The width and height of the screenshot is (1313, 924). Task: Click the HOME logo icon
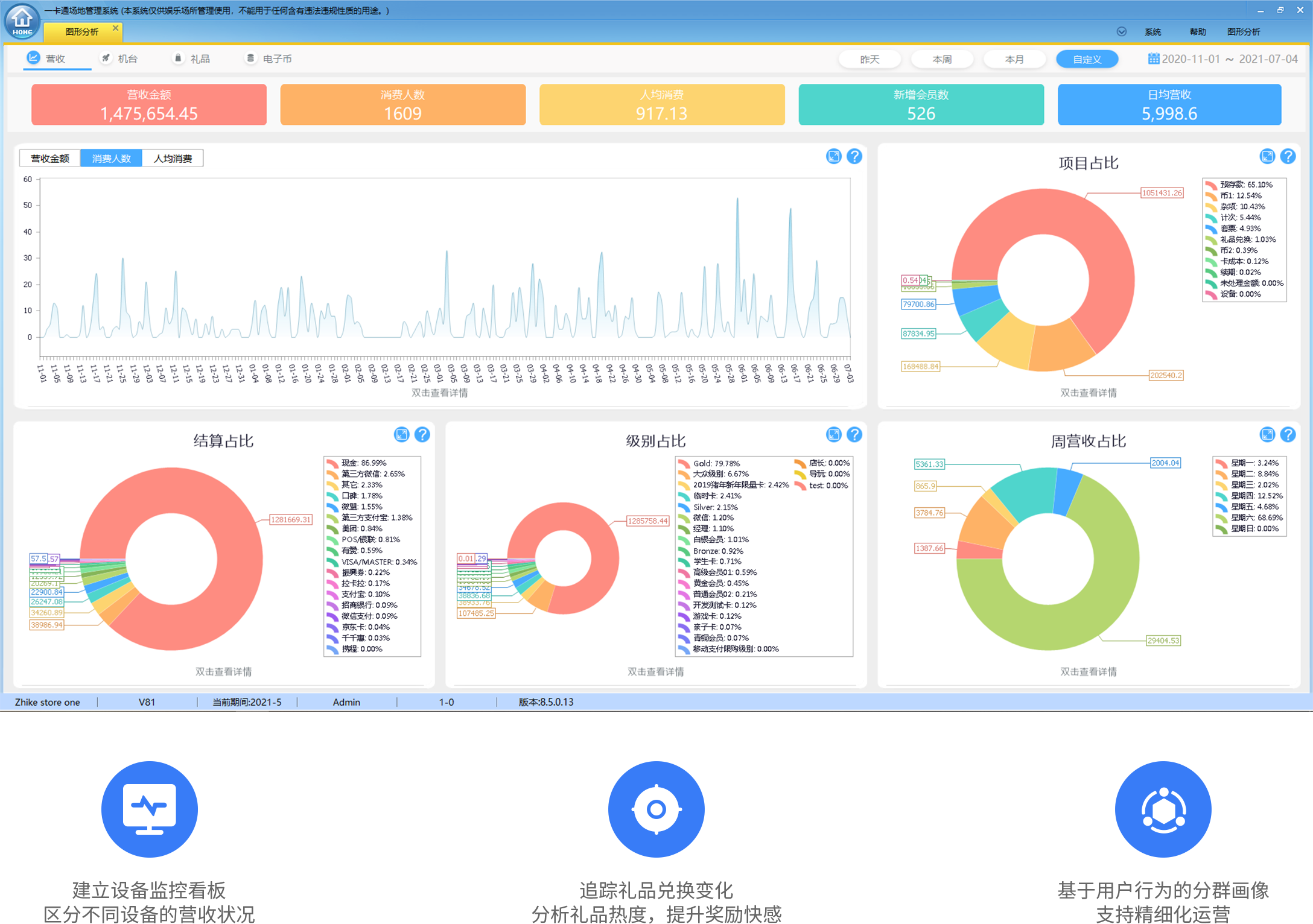[22, 21]
